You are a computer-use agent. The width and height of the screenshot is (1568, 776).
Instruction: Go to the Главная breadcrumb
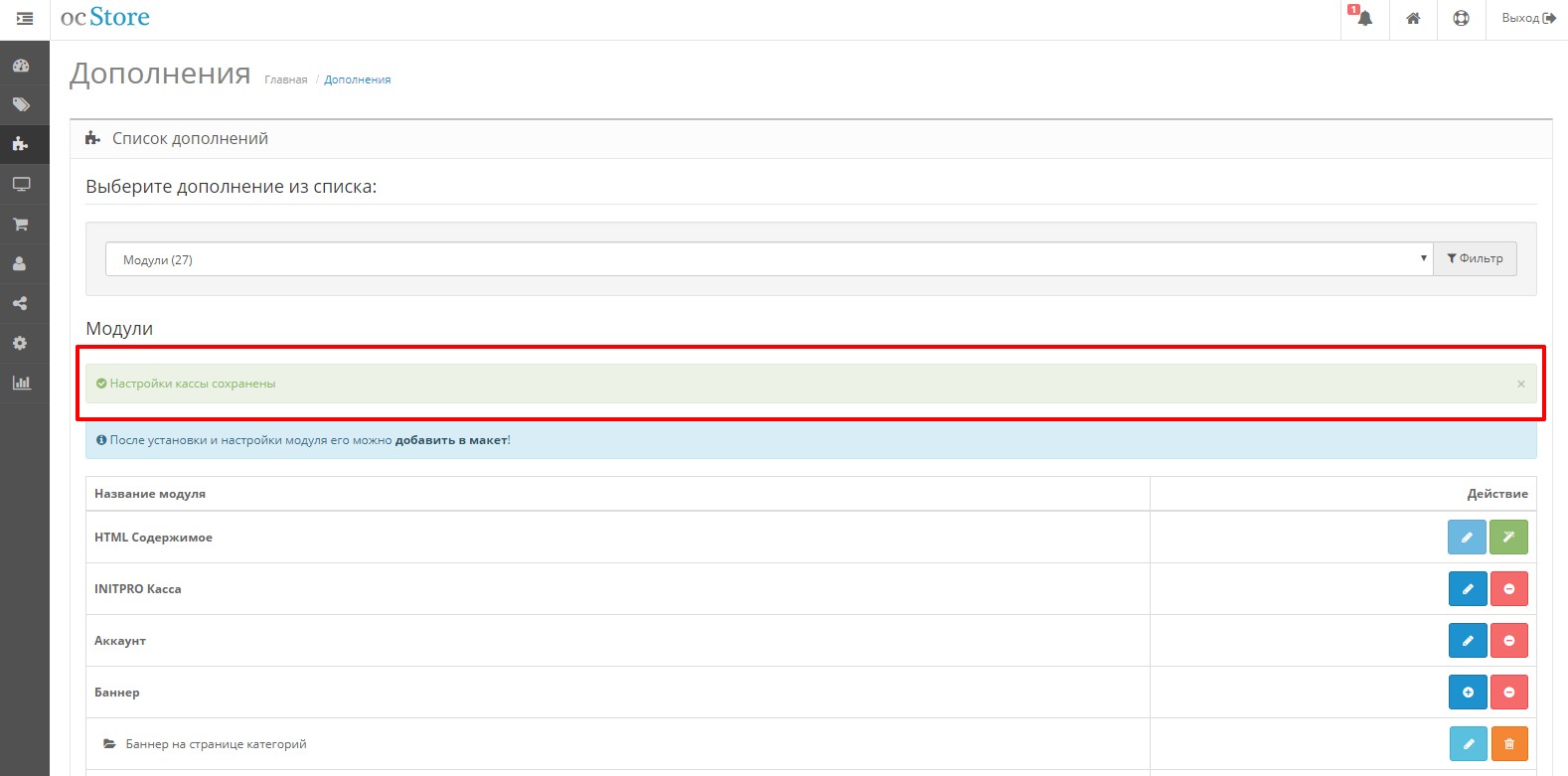[285, 79]
